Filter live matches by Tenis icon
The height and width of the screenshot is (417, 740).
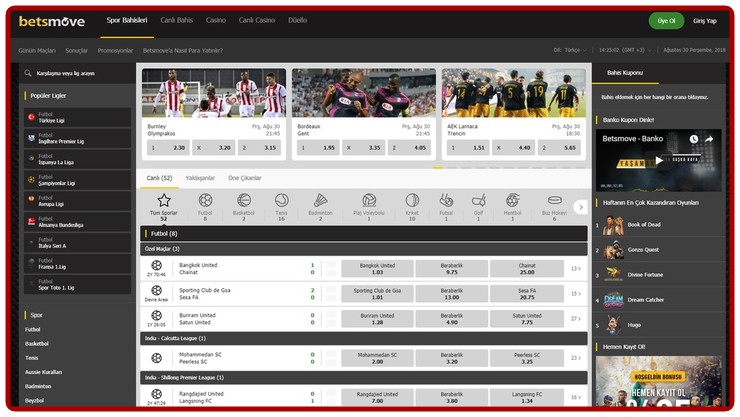[281, 200]
